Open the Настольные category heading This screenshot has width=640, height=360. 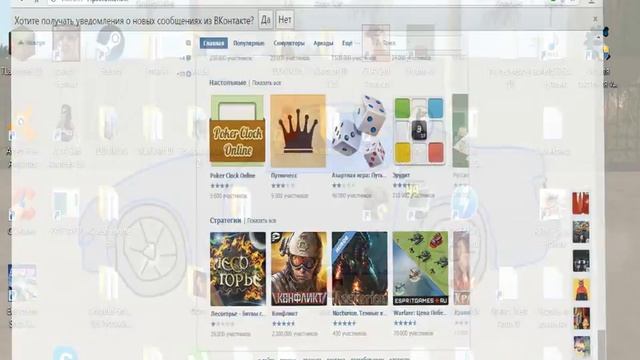[228, 83]
